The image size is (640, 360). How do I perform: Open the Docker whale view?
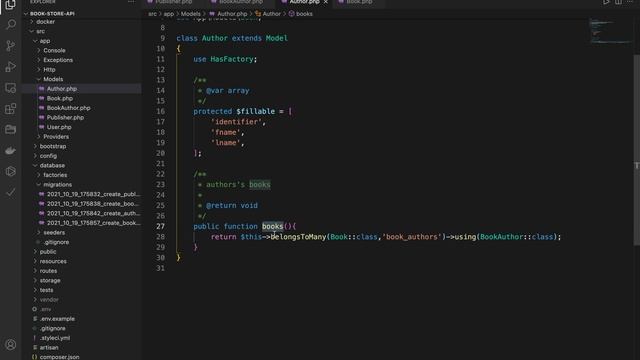[11, 150]
